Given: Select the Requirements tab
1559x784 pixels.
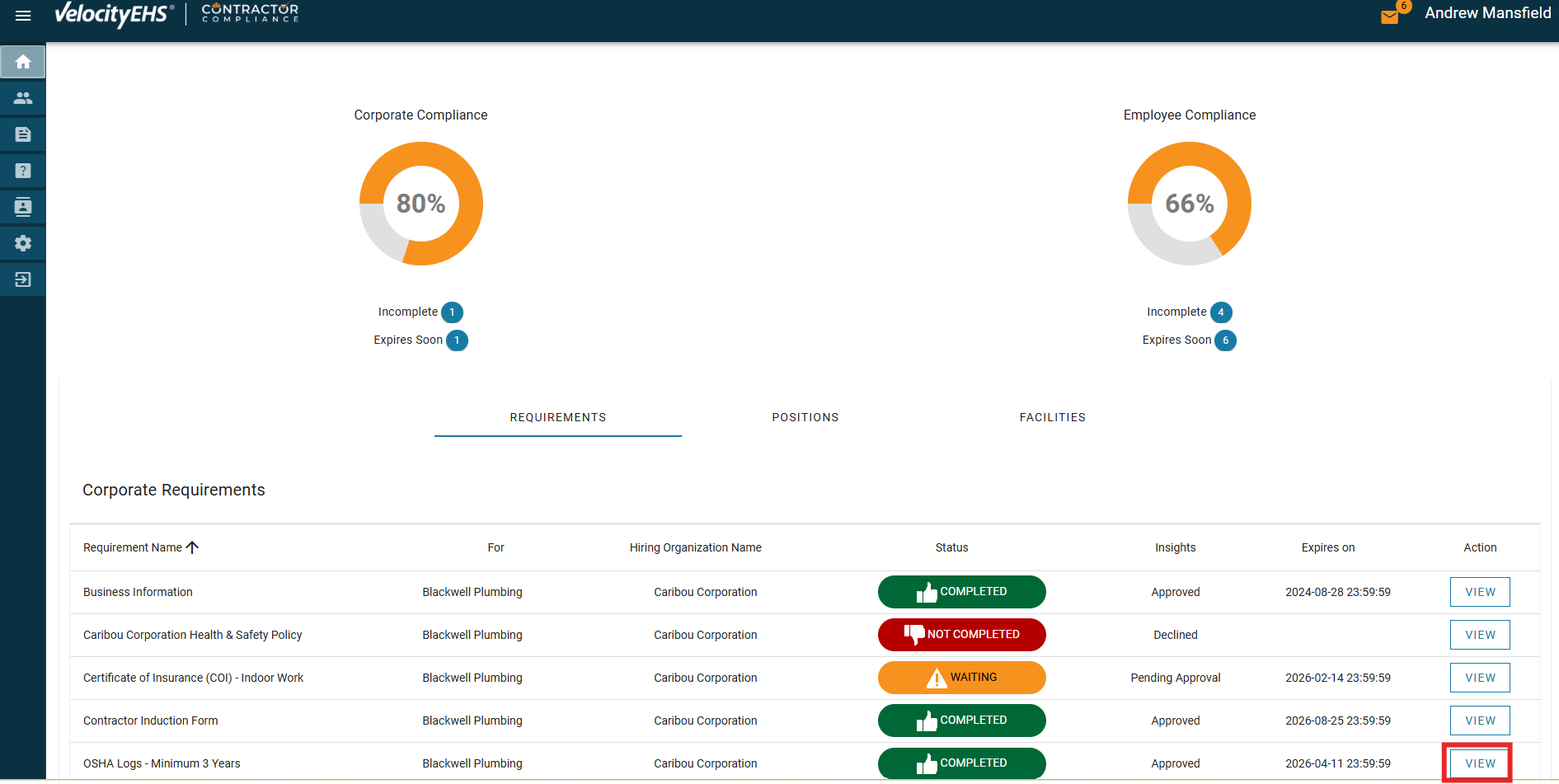Looking at the screenshot, I should point(557,417).
